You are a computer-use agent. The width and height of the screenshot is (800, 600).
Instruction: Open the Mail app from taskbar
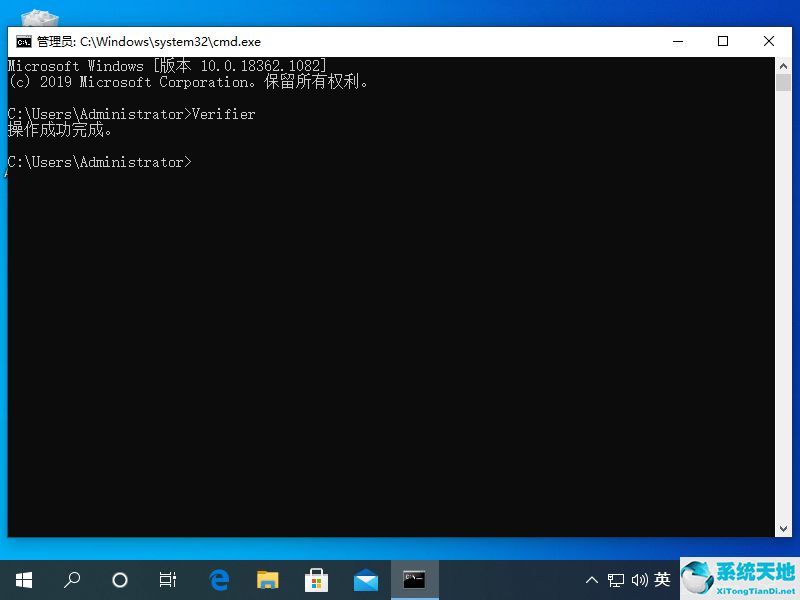tap(365, 579)
